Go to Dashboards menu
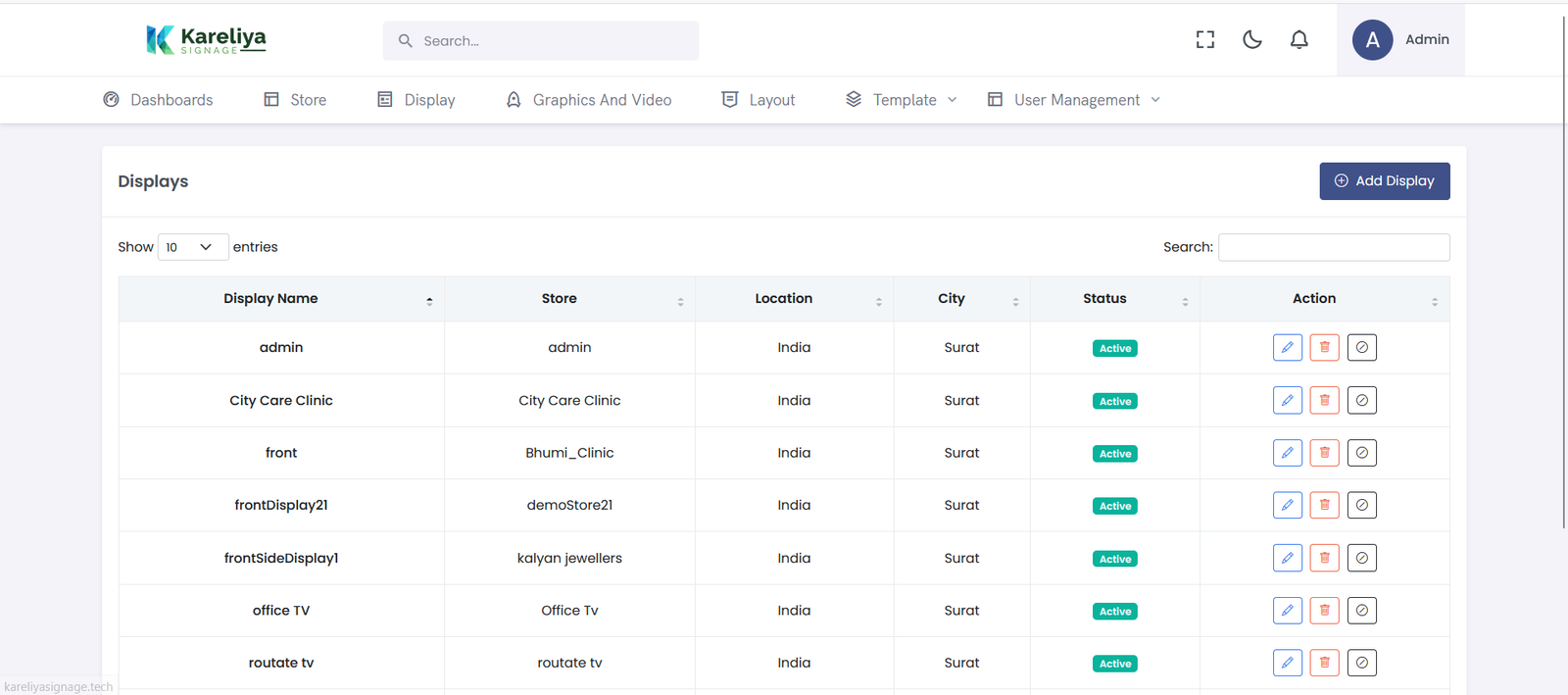Viewport: 1568px width, 695px height. pos(158,100)
